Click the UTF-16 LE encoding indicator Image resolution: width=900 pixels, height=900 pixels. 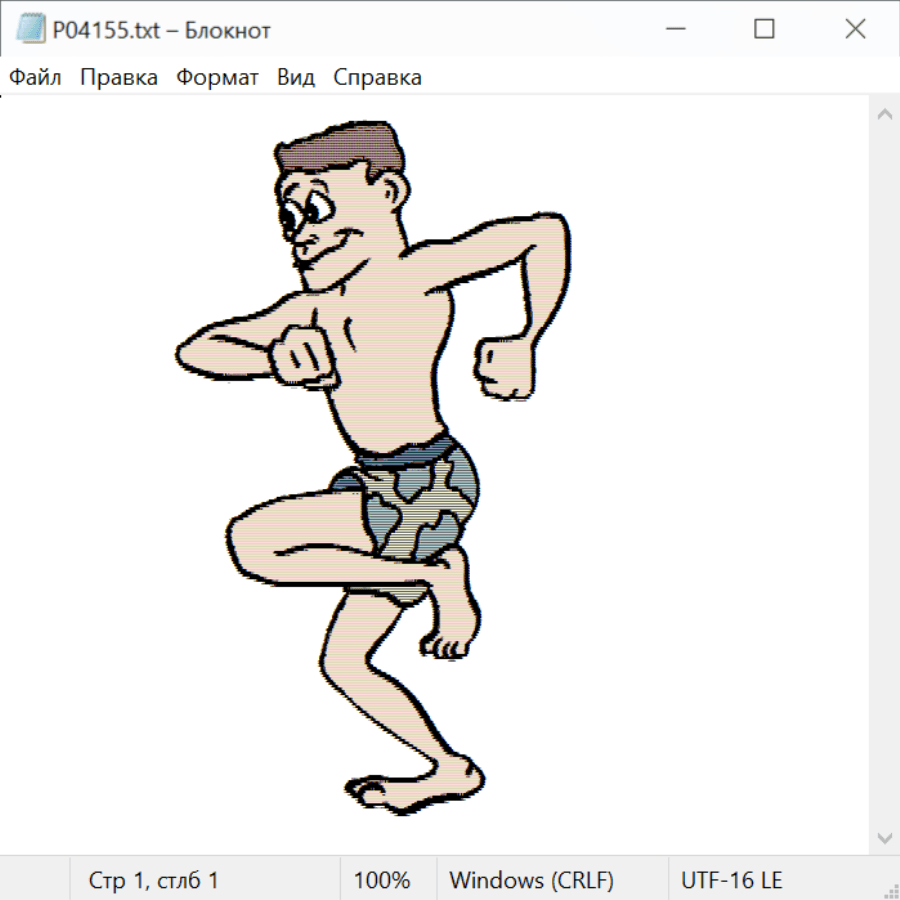[732, 881]
